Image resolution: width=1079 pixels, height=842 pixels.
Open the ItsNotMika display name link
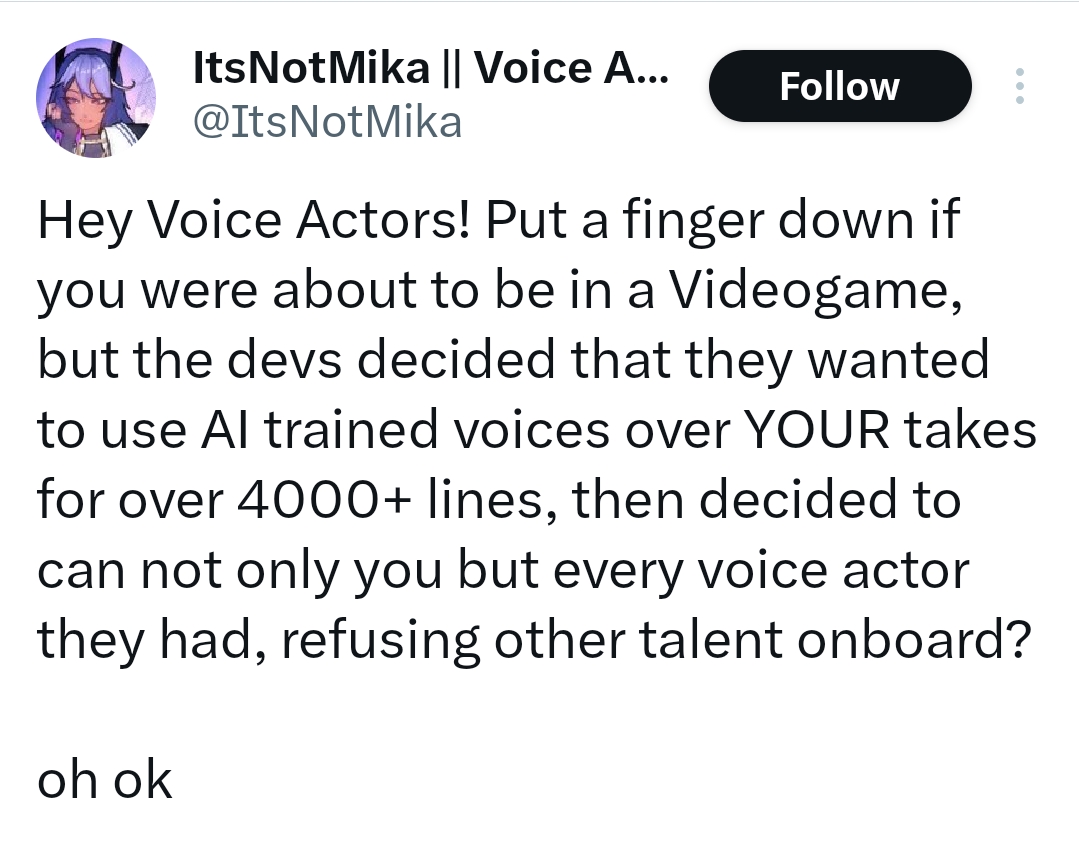coord(311,68)
